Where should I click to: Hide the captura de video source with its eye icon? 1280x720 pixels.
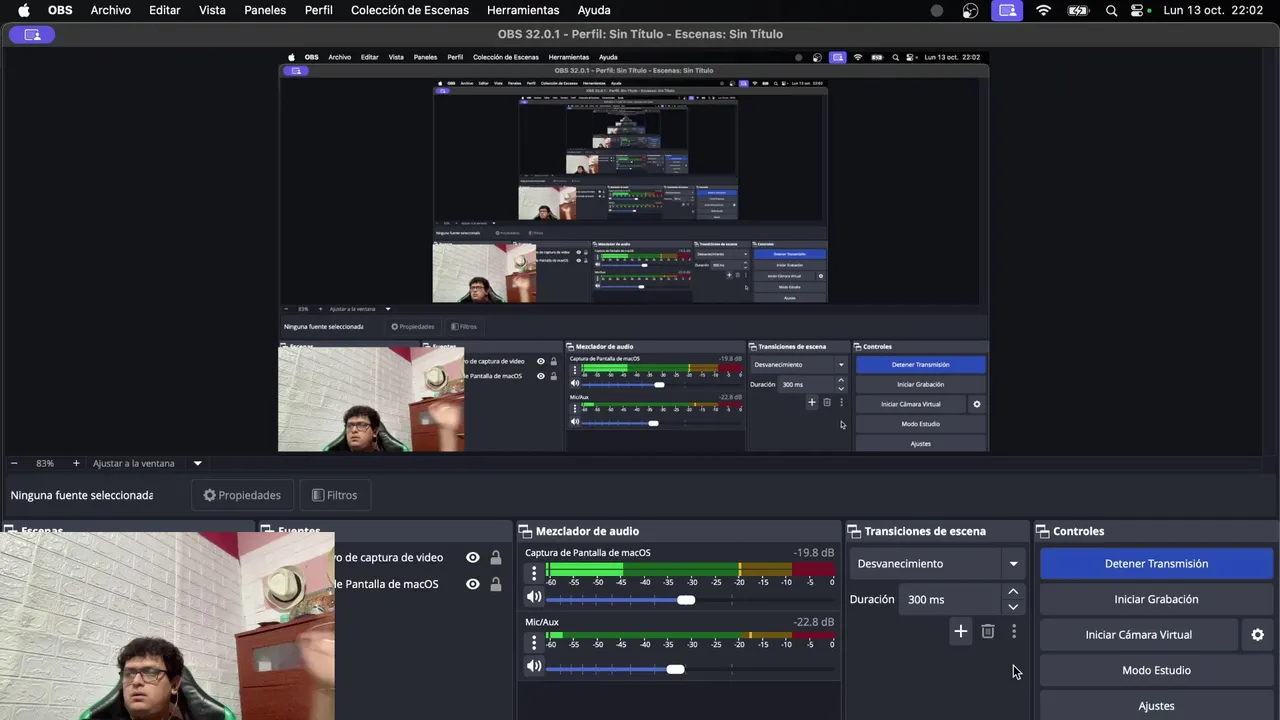(x=473, y=557)
